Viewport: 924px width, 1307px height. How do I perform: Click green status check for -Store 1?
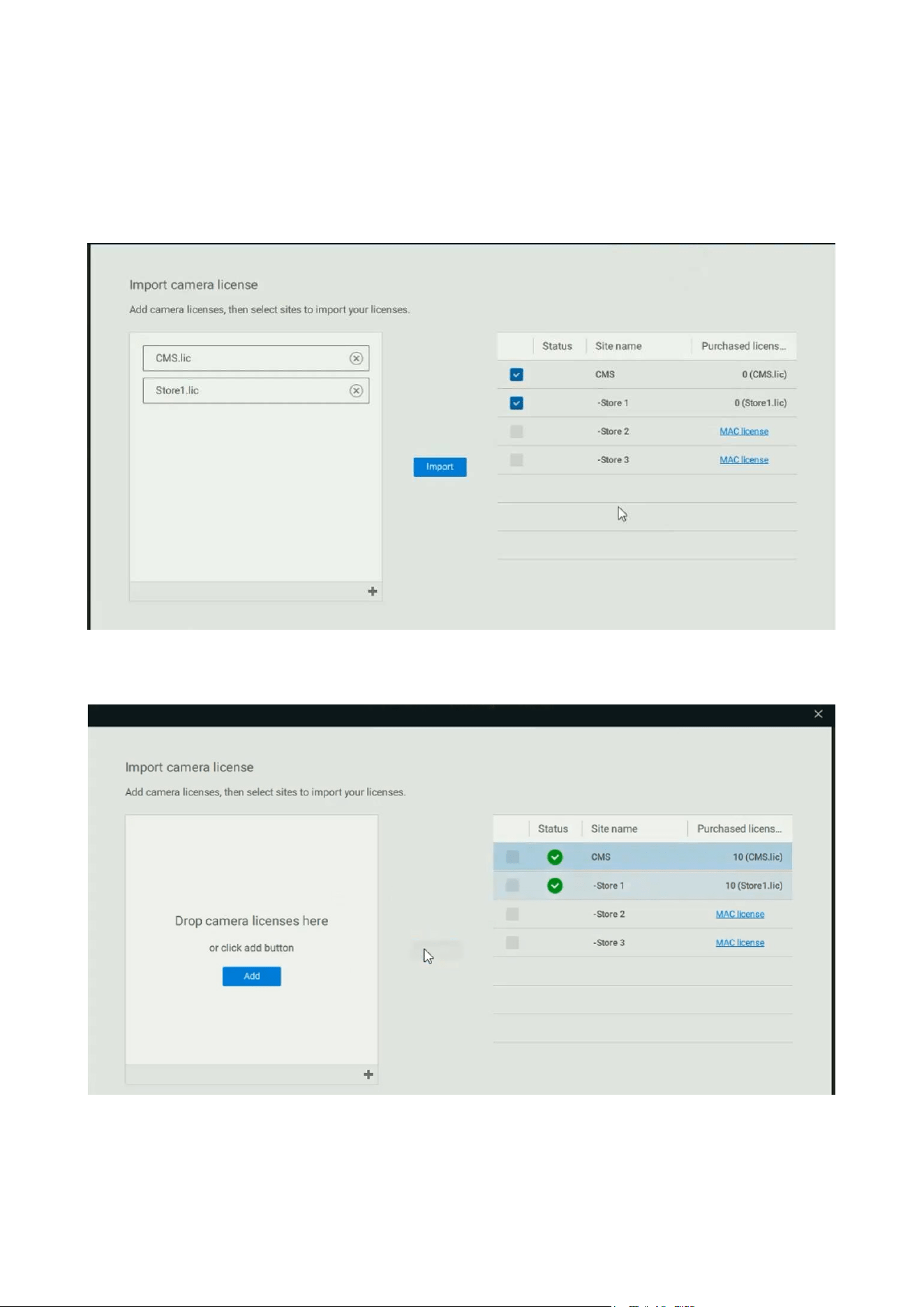click(x=555, y=885)
